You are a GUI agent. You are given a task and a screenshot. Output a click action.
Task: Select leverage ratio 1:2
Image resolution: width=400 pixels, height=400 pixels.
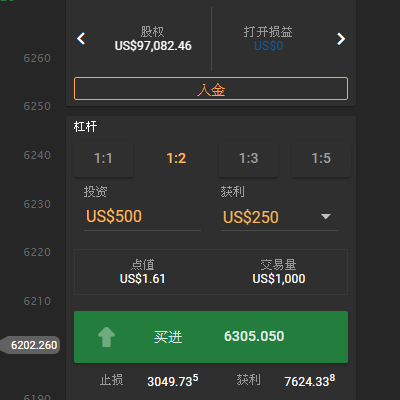(x=176, y=159)
